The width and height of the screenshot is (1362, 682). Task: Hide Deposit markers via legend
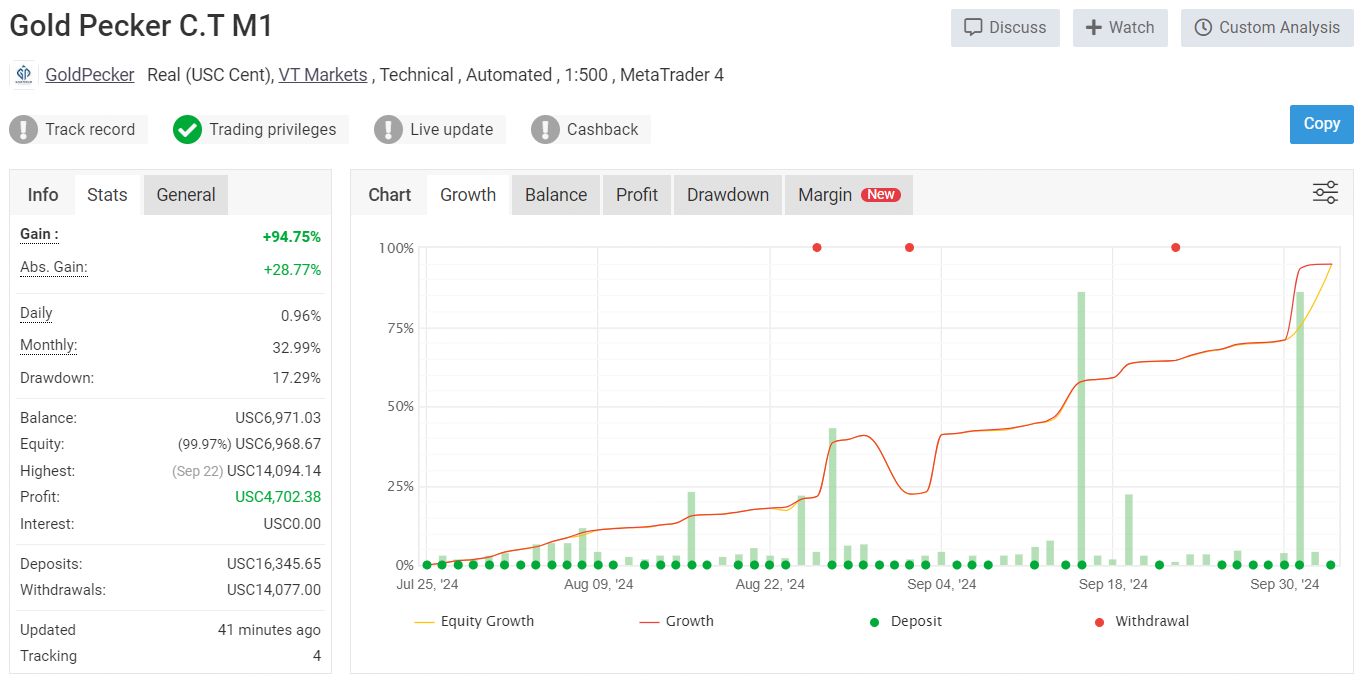(905, 621)
